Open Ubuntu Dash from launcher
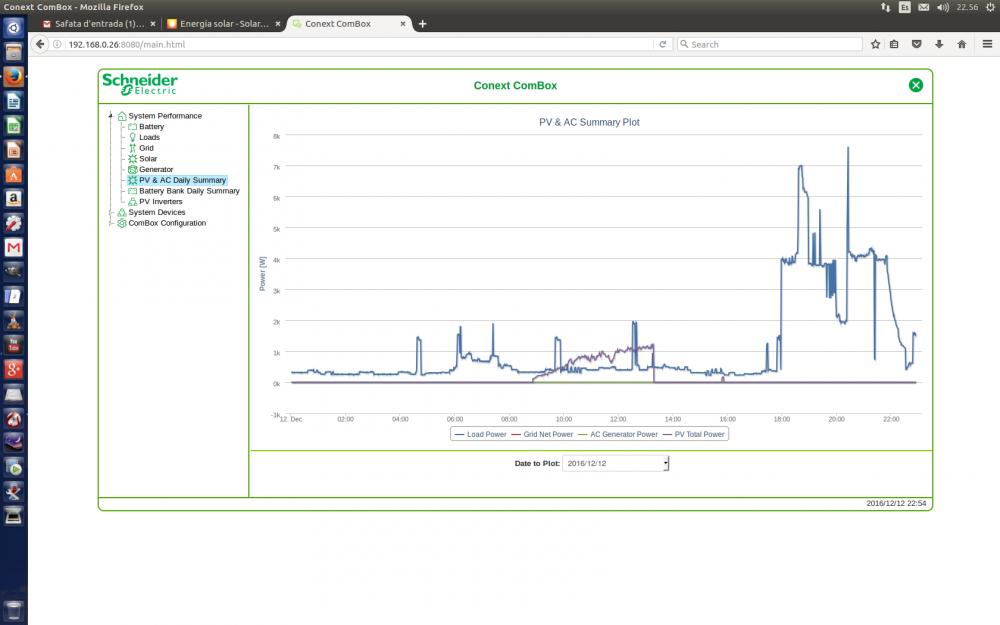 click(x=13, y=27)
